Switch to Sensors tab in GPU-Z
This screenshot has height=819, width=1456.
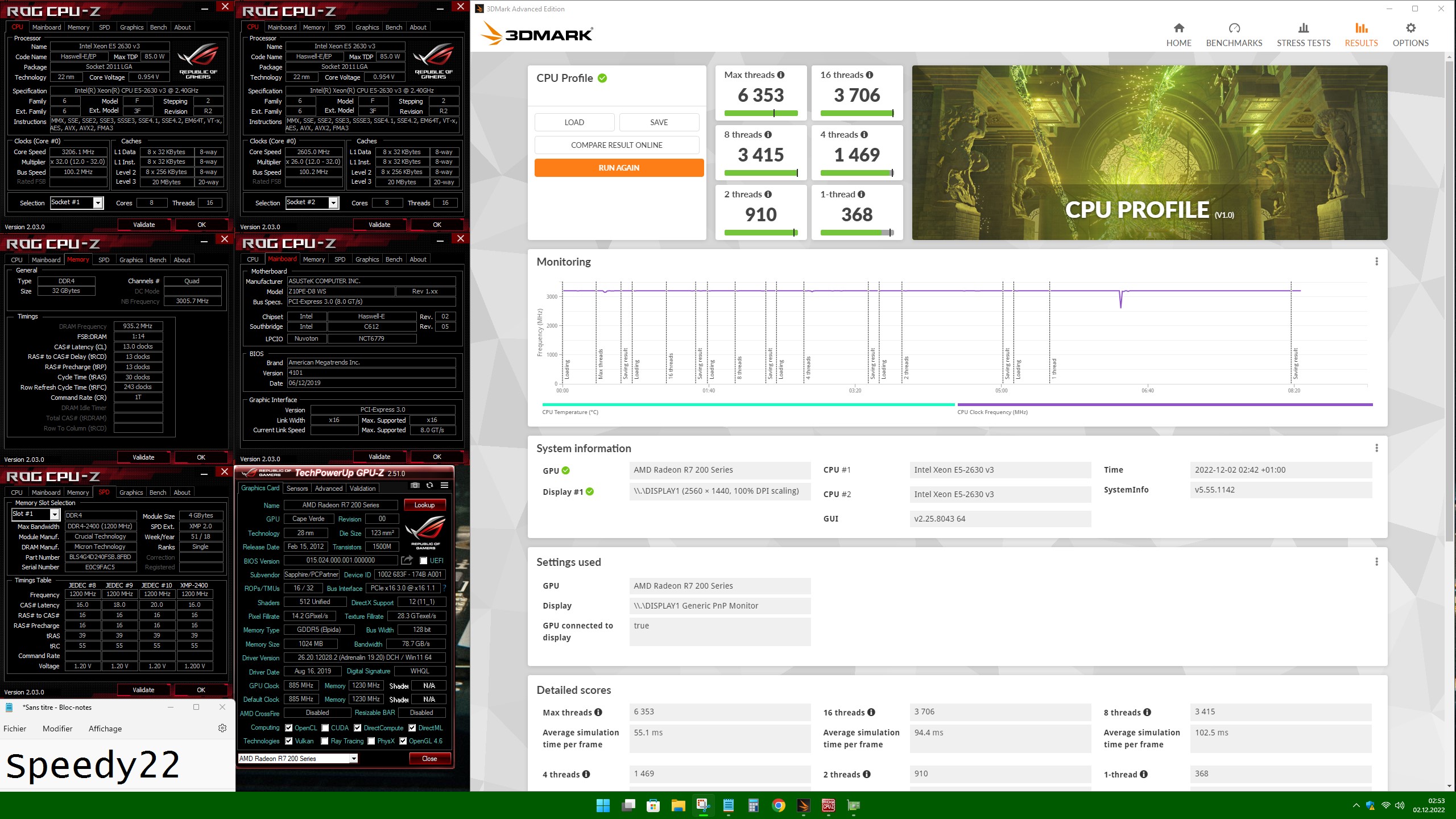tap(297, 489)
